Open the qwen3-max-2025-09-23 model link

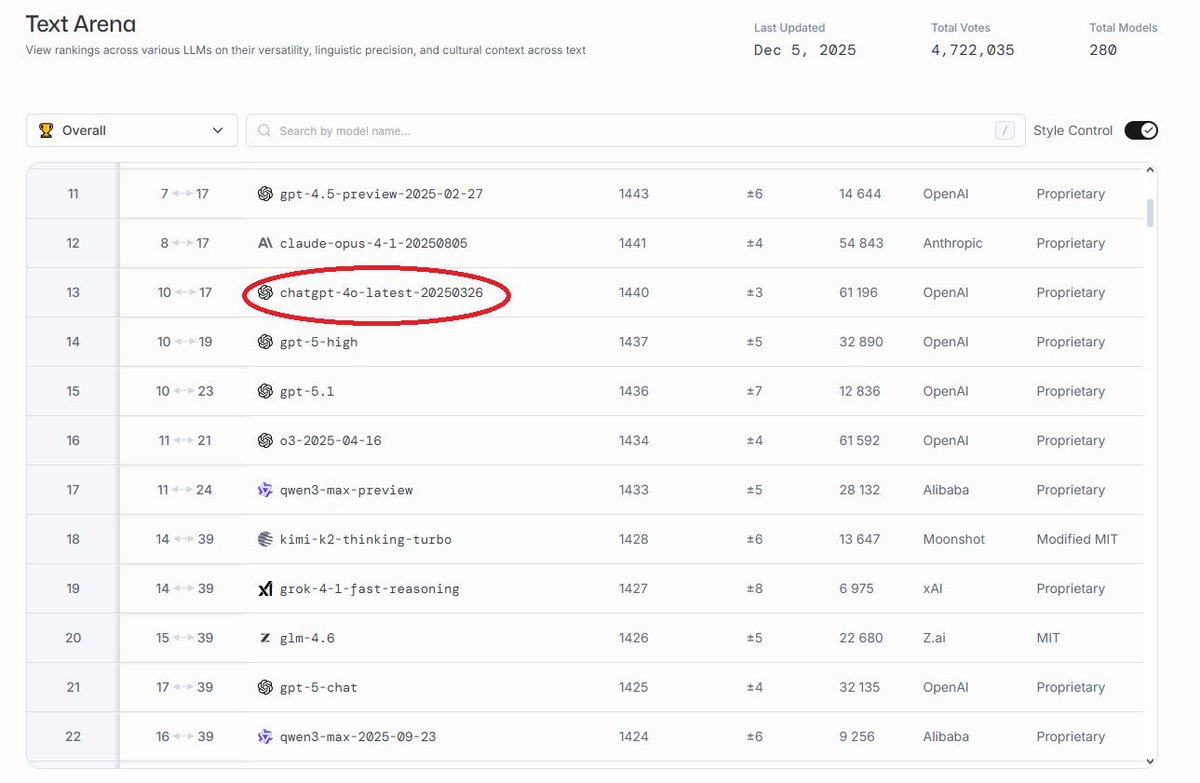(358, 737)
